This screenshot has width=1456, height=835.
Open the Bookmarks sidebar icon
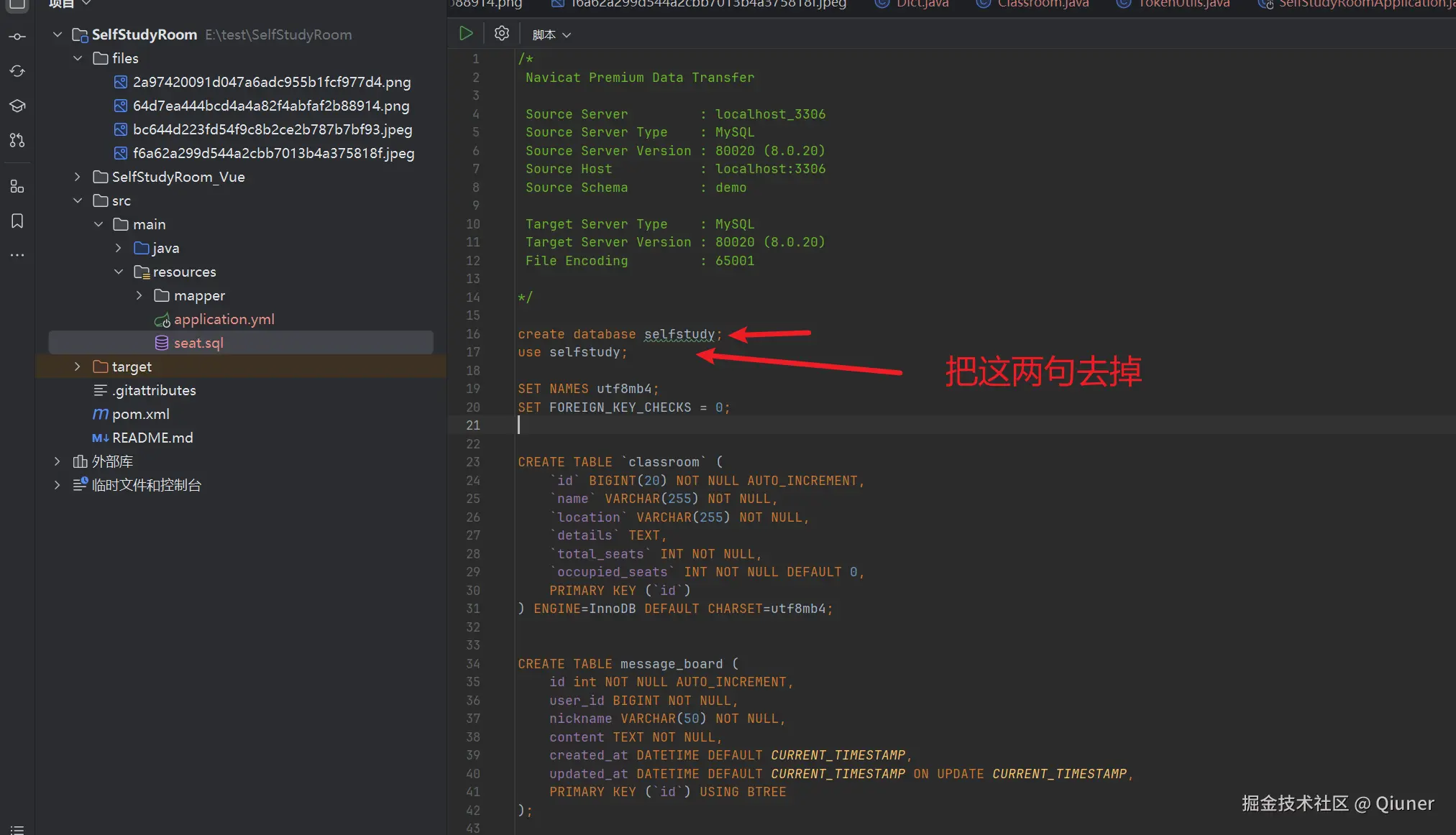pos(17,221)
